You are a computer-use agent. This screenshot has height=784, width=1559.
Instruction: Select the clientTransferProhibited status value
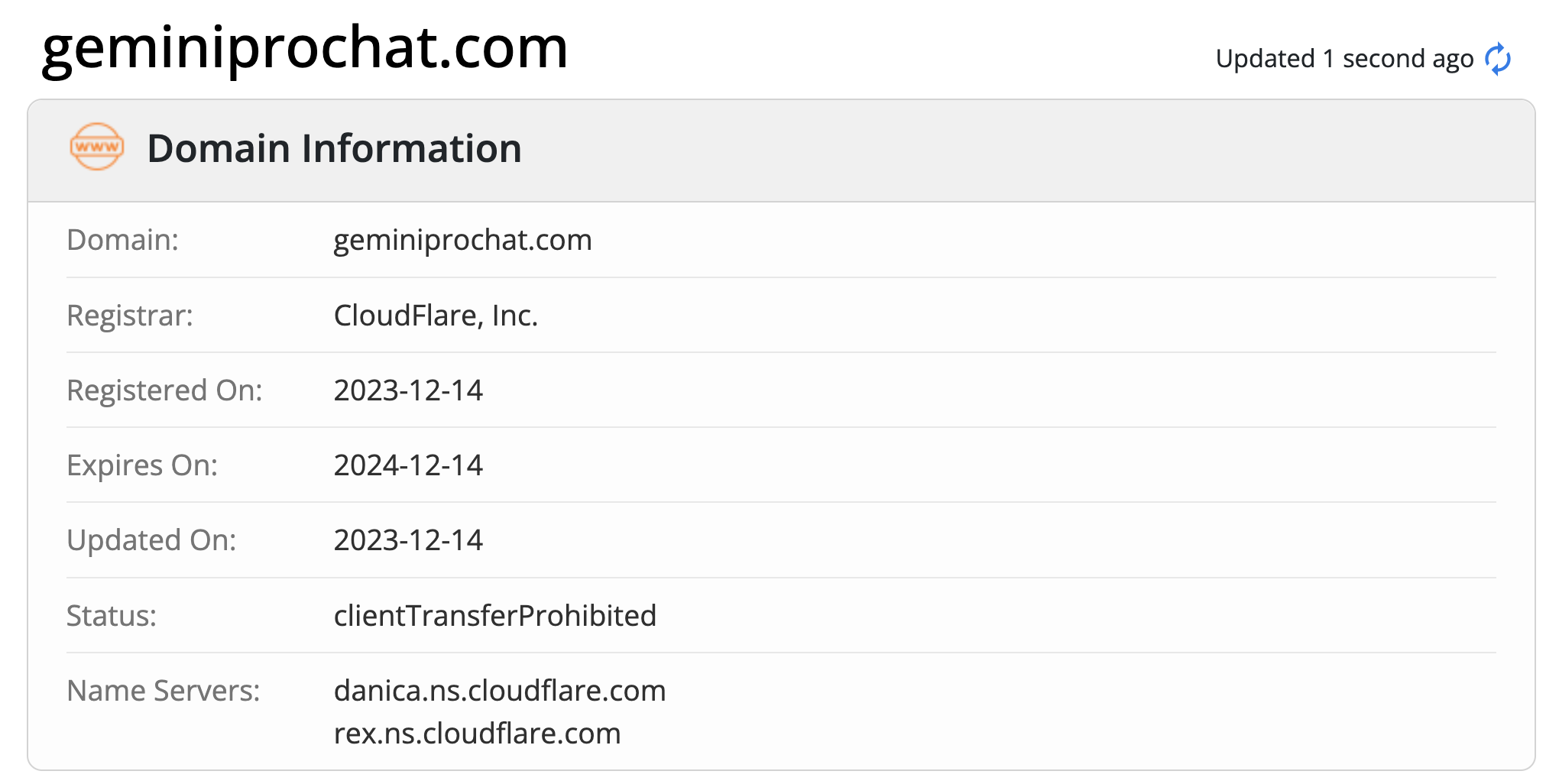click(x=494, y=615)
